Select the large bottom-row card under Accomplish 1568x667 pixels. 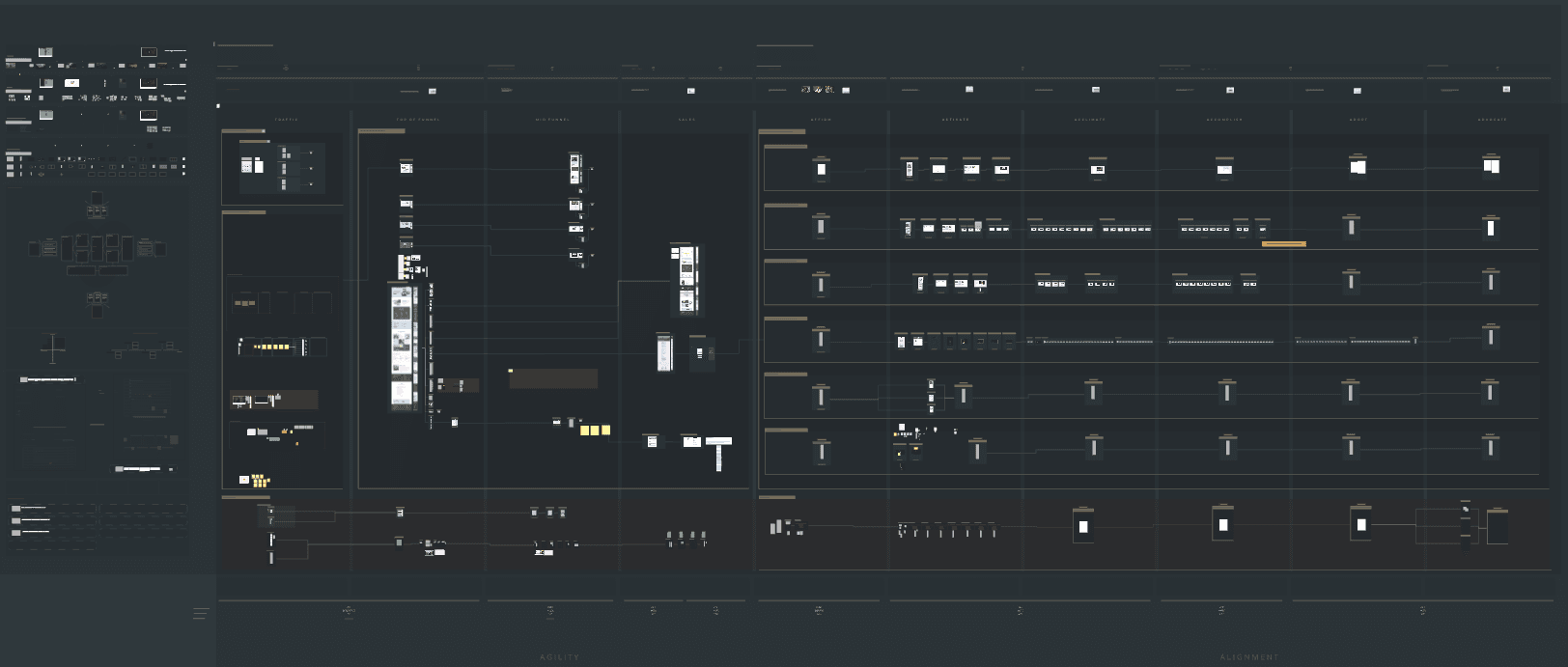pyautogui.click(x=1223, y=524)
